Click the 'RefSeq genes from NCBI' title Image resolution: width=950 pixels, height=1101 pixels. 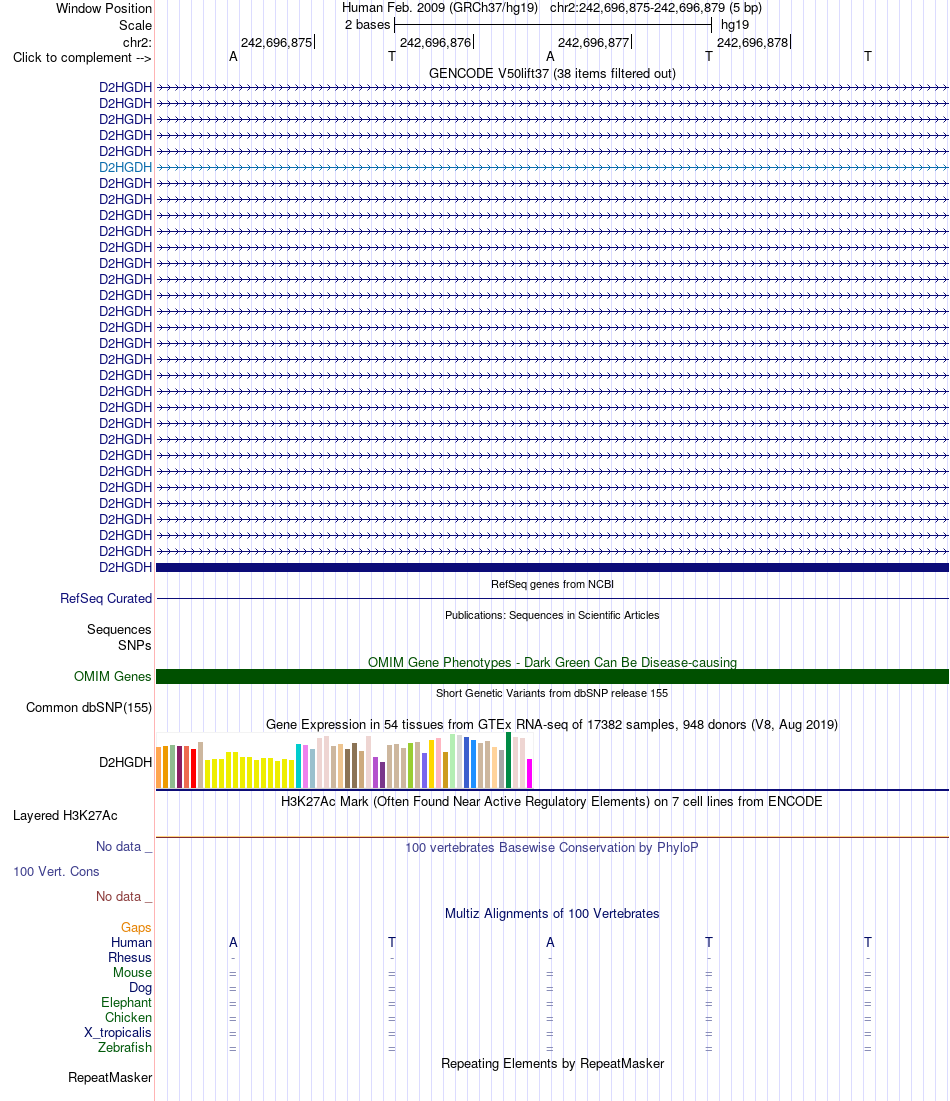click(x=552, y=584)
